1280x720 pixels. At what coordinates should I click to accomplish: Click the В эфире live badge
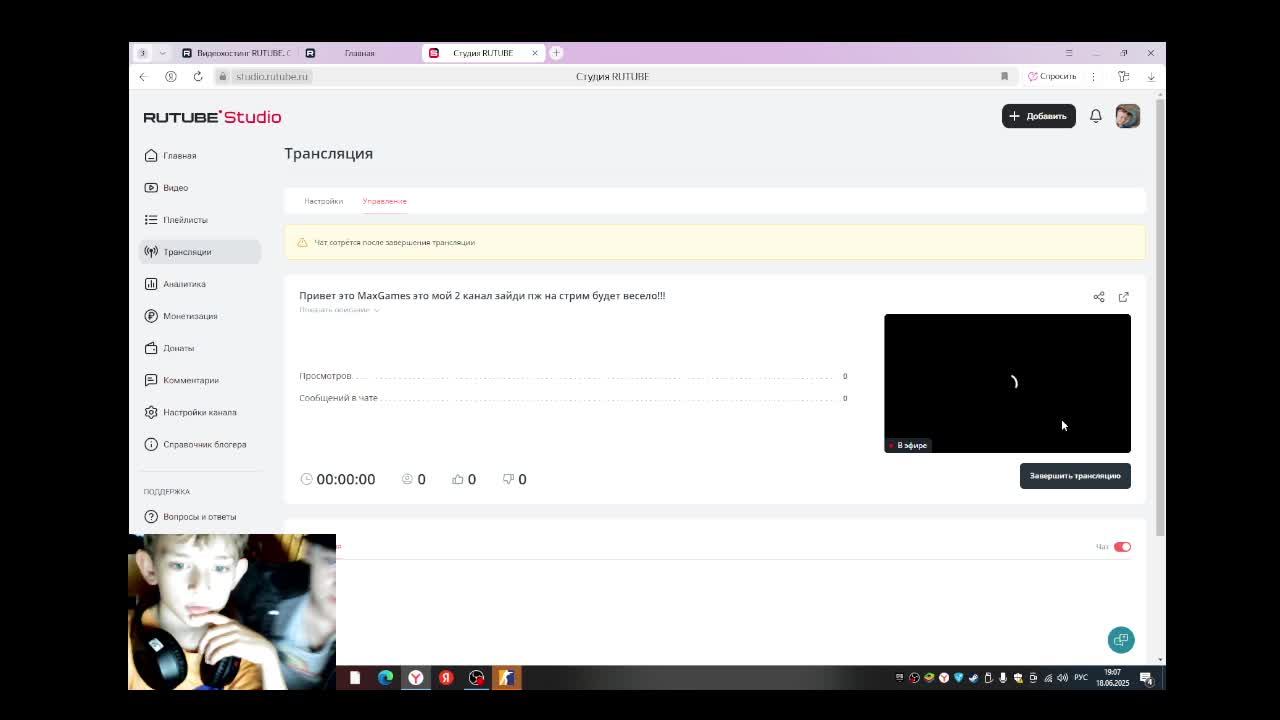(x=908, y=445)
